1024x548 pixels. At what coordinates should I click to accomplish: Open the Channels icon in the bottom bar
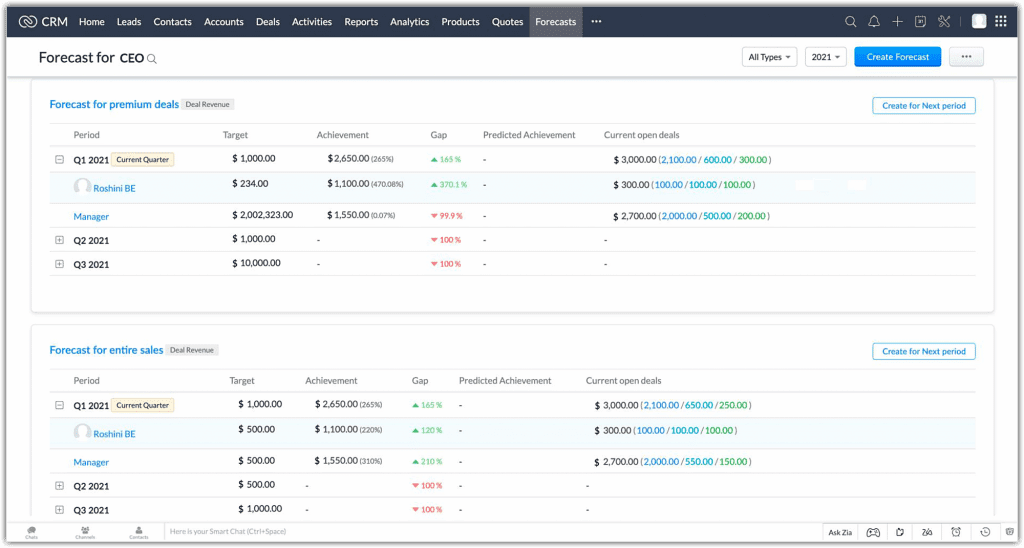click(85, 532)
